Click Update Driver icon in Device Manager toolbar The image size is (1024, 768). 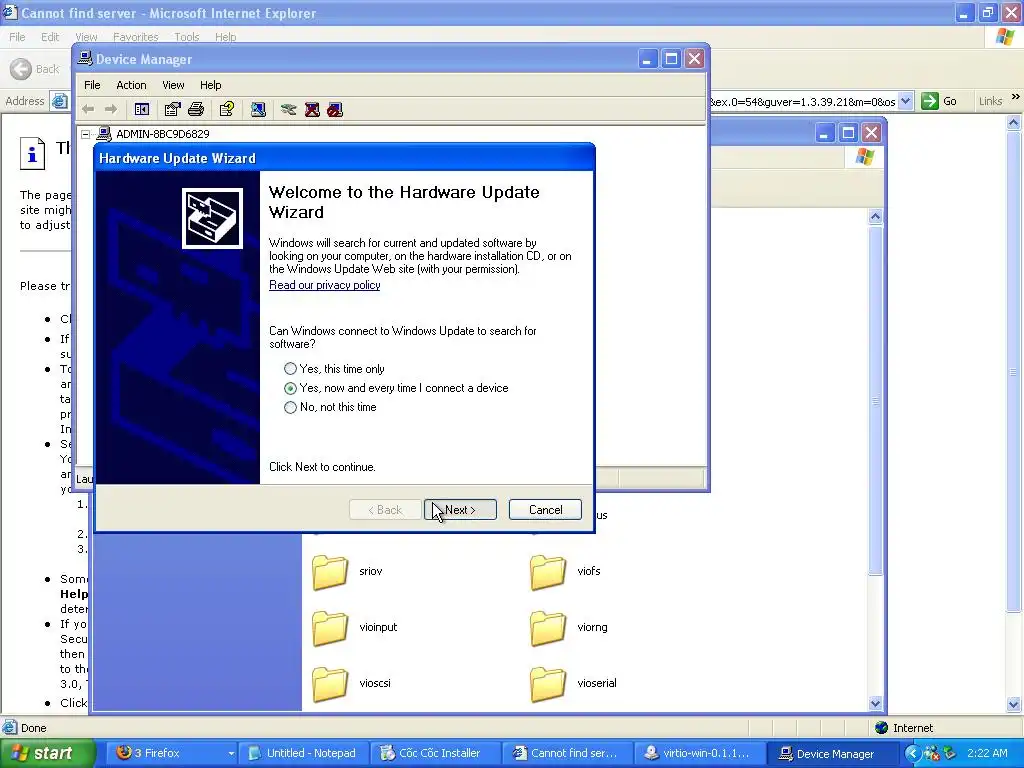[x=288, y=109]
